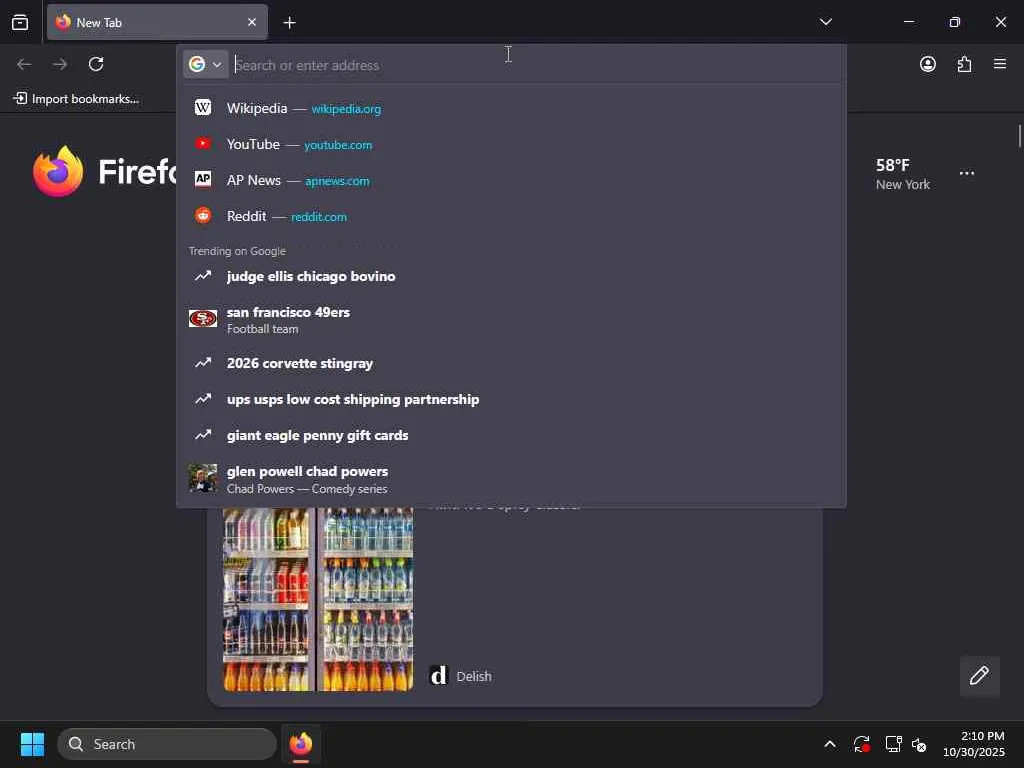1024x768 pixels.
Task: Click the Chad Powers thumbnail image
Action: [203, 479]
